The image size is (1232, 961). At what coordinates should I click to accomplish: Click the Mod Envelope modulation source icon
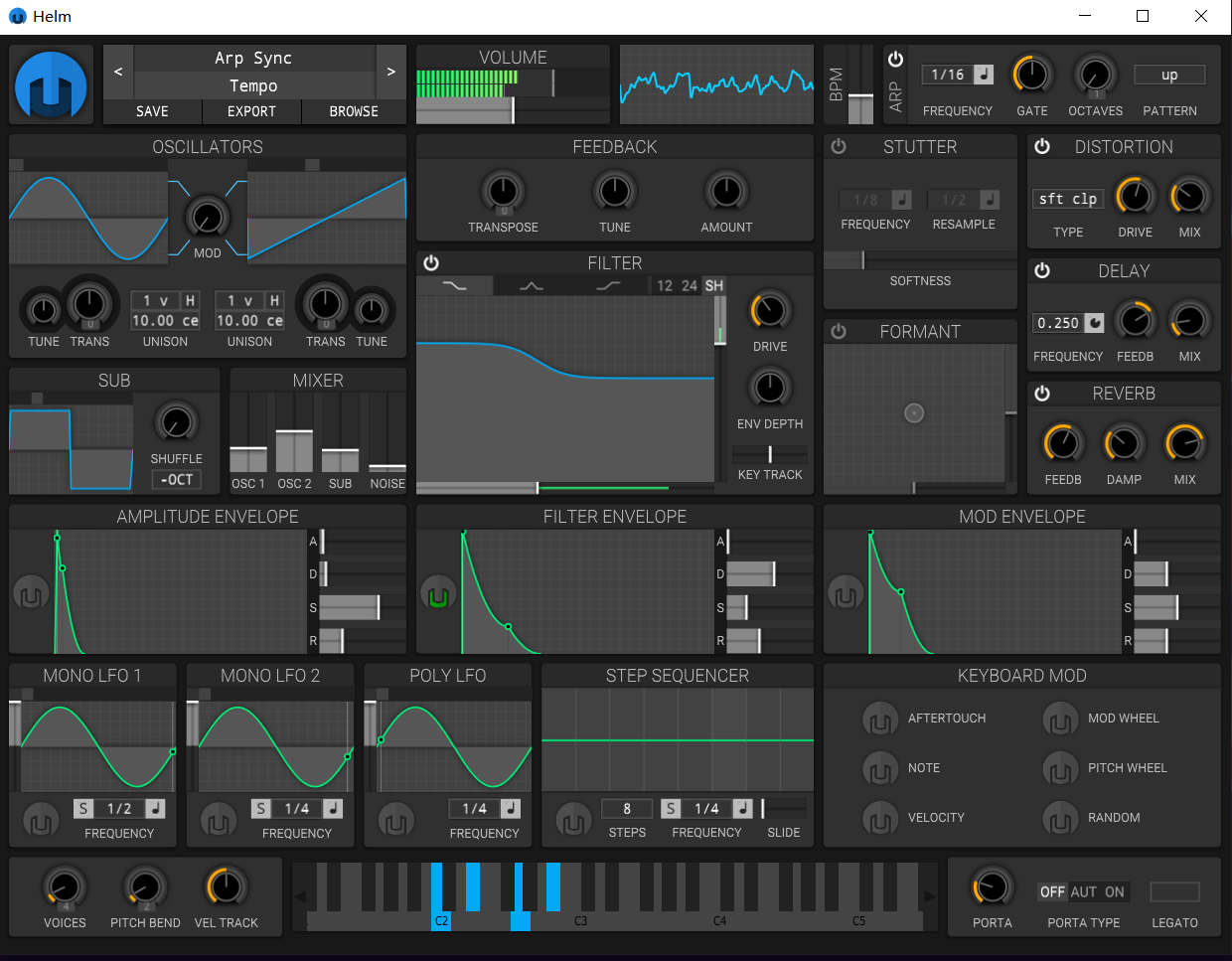coord(846,594)
